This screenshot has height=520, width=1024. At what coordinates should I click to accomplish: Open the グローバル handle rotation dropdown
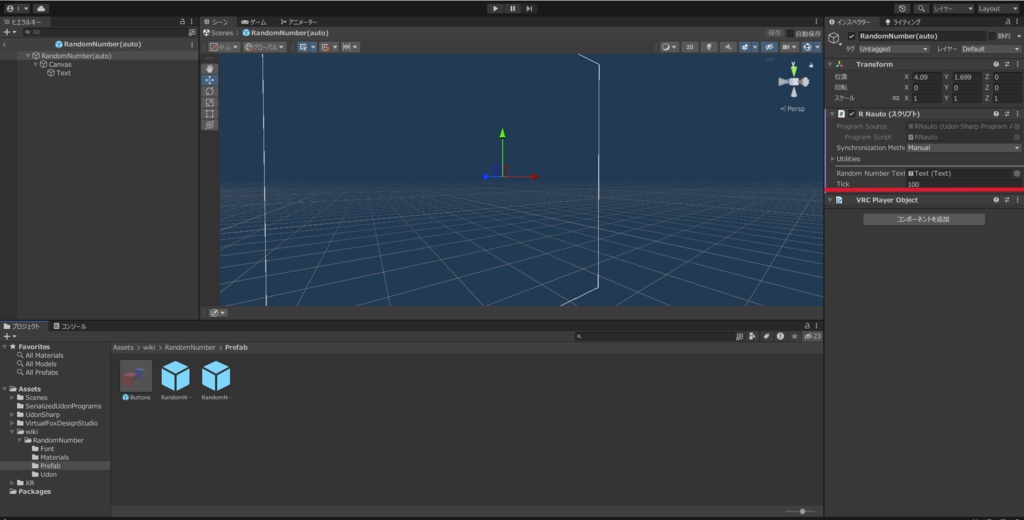tap(264, 47)
